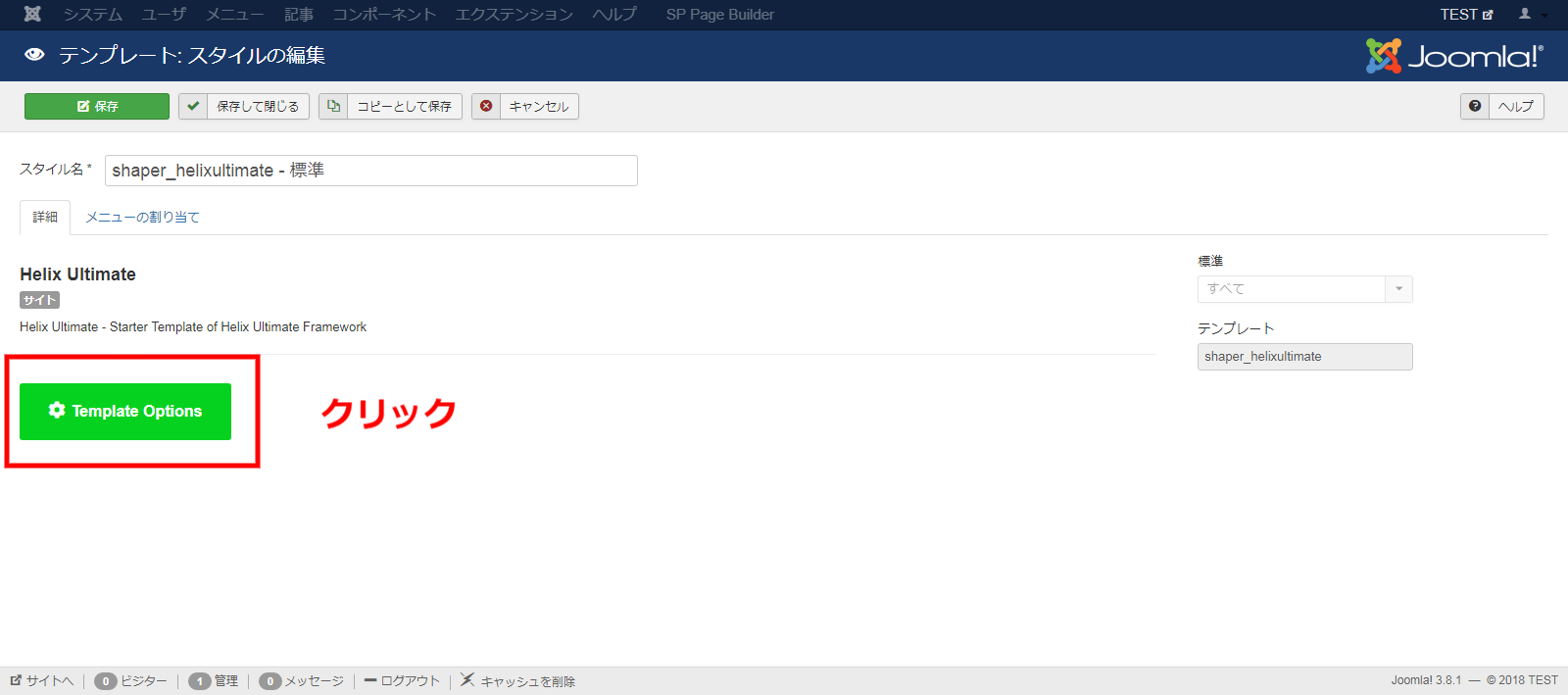The height and width of the screenshot is (695, 1568).
Task: Click the green Template Options button
Action: 125,412
